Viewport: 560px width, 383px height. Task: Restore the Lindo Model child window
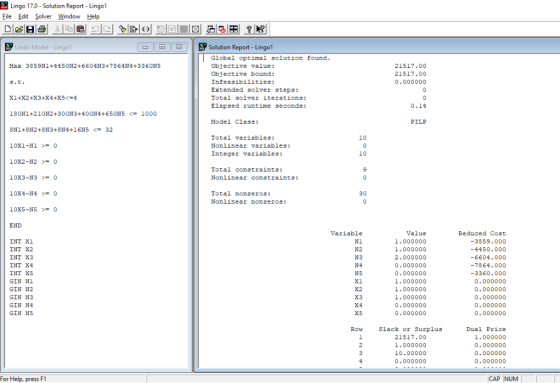click(162, 47)
